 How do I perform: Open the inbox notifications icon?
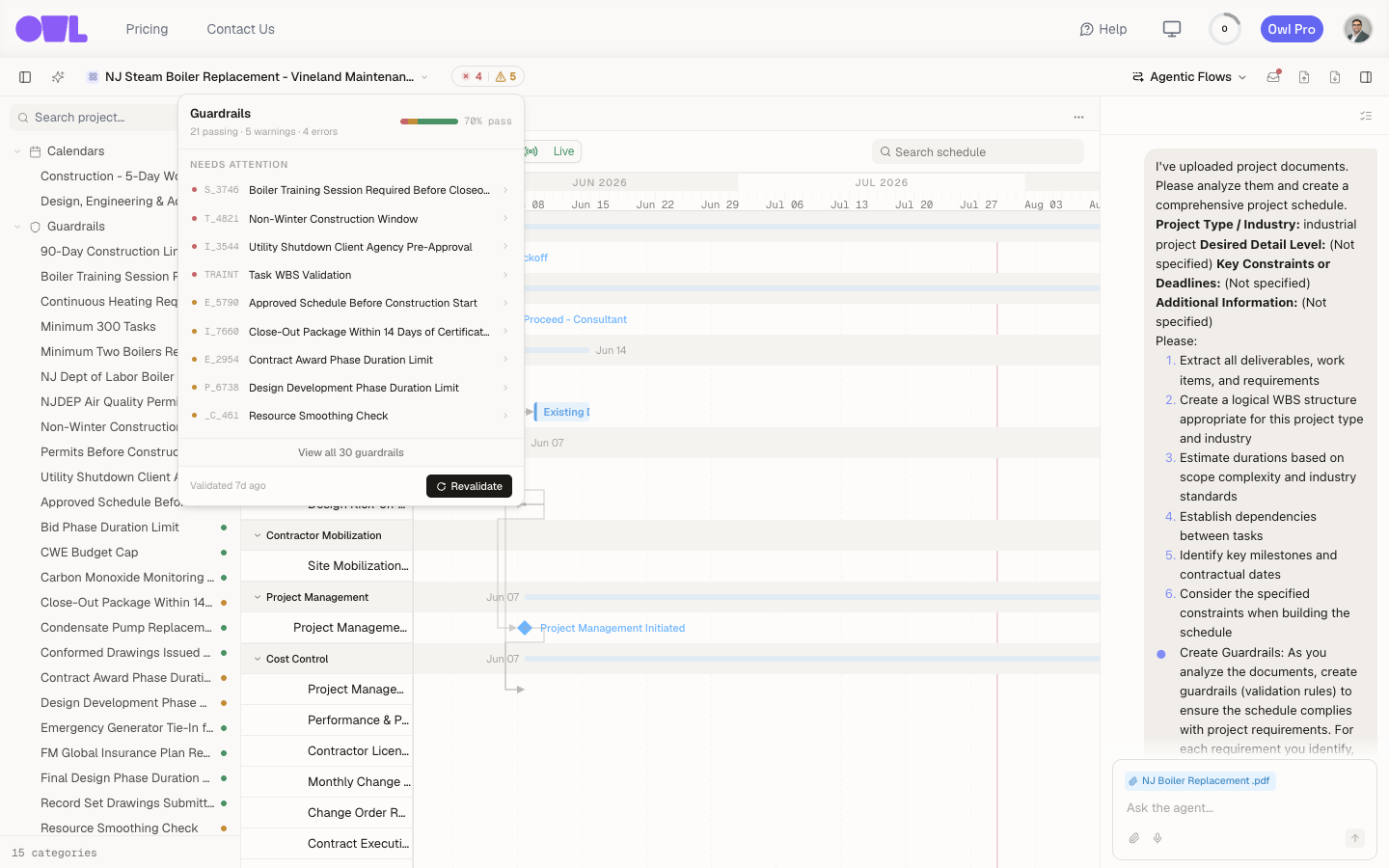pyautogui.click(x=1273, y=77)
